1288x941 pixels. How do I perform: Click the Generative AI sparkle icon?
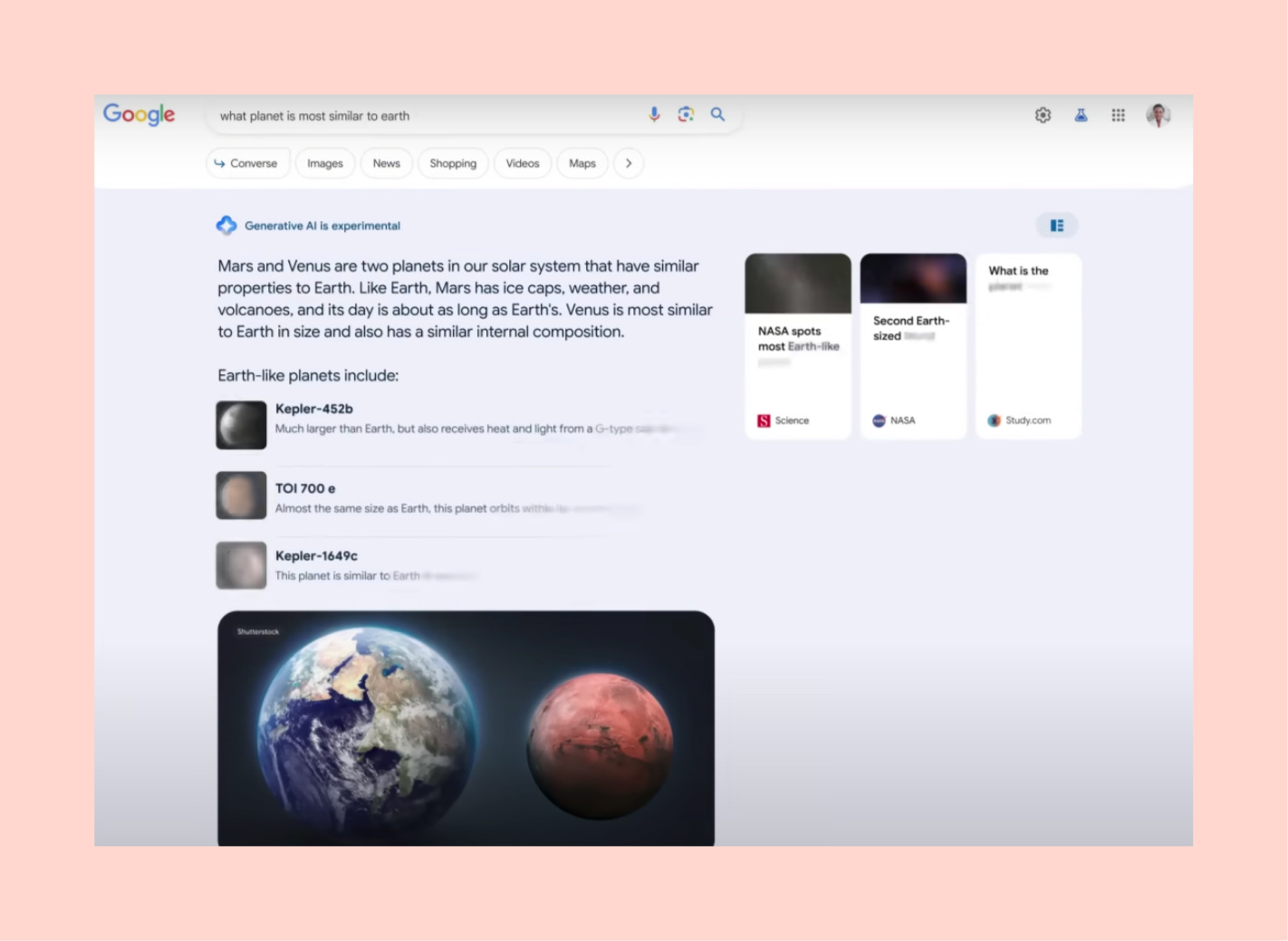226,226
